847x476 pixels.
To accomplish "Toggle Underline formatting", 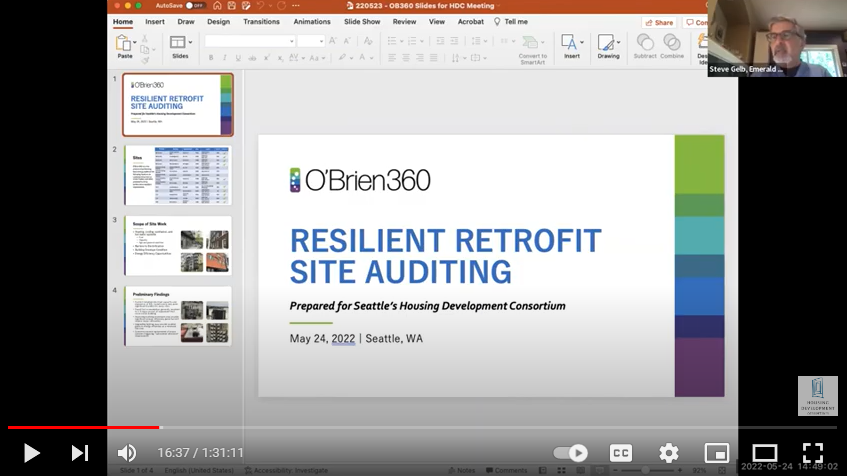I will tap(238, 58).
